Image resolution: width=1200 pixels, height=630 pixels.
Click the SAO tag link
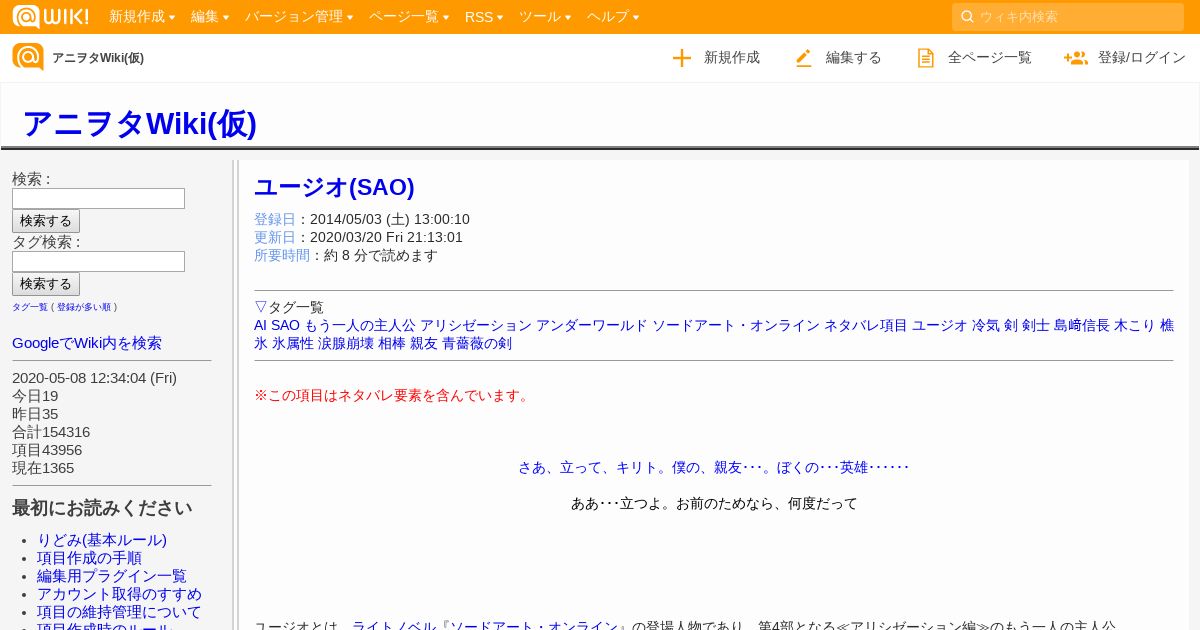point(285,325)
